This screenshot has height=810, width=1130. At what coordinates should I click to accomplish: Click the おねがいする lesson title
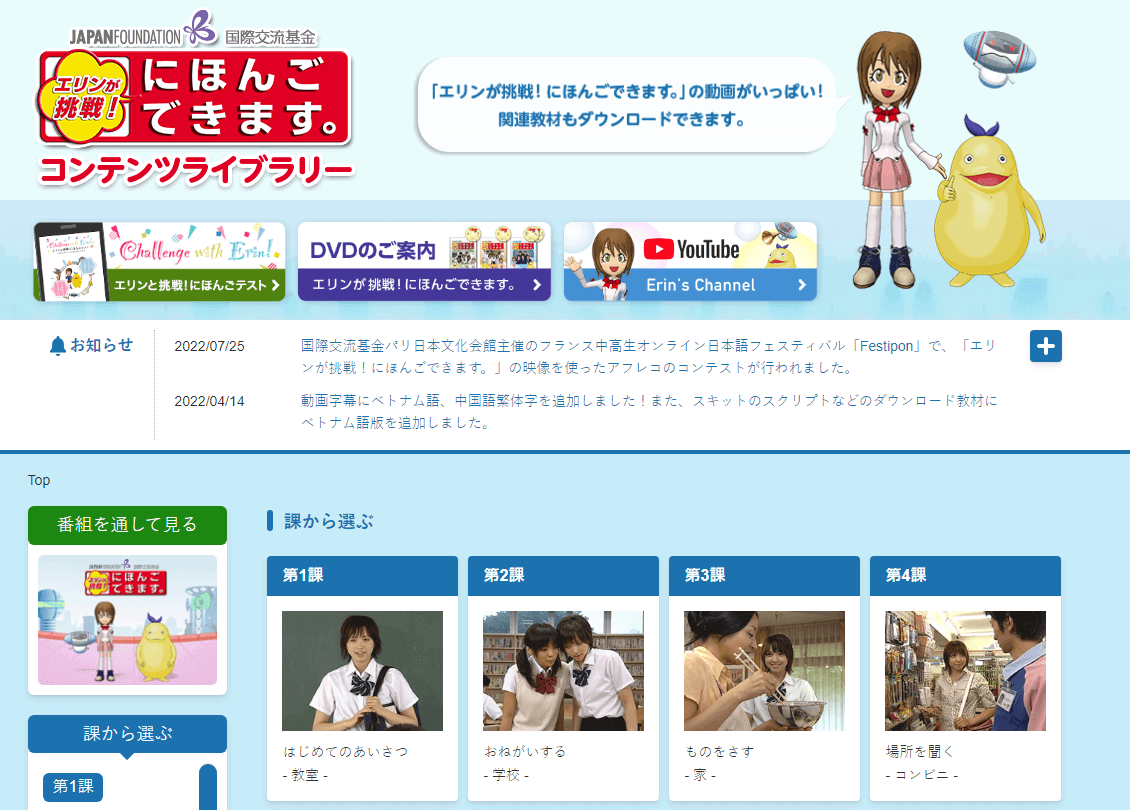coord(525,752)
